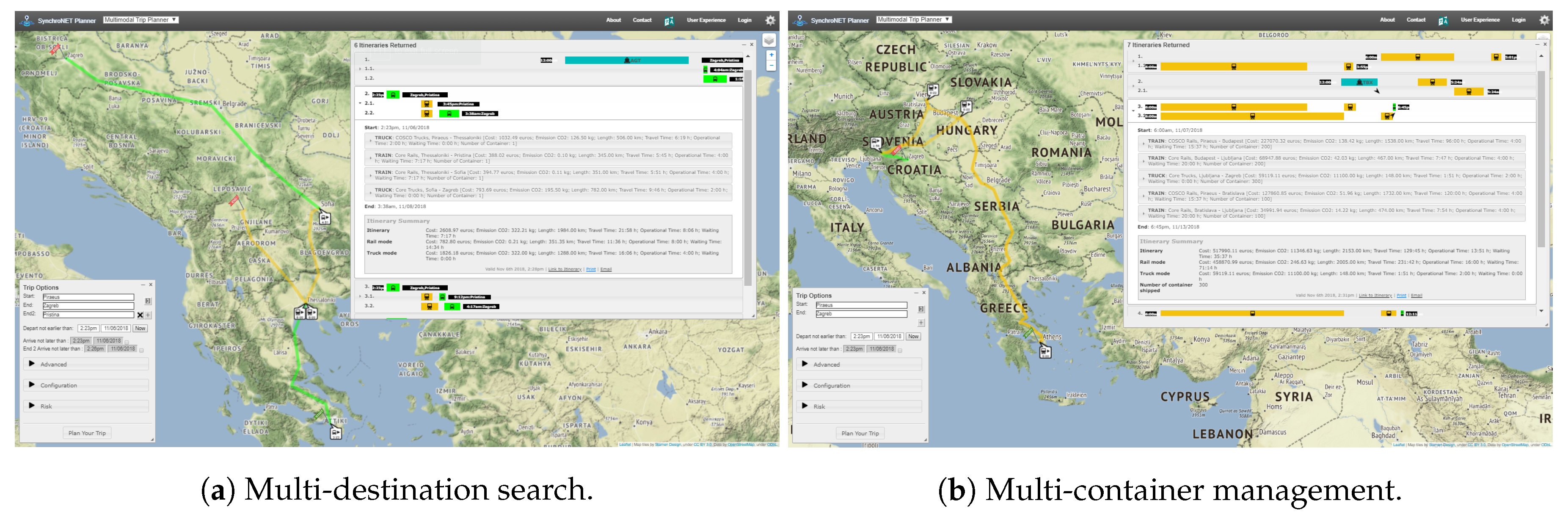Click the Sofia train marker on map
The image size is (1568, 514).
click(x=325, y=218)
